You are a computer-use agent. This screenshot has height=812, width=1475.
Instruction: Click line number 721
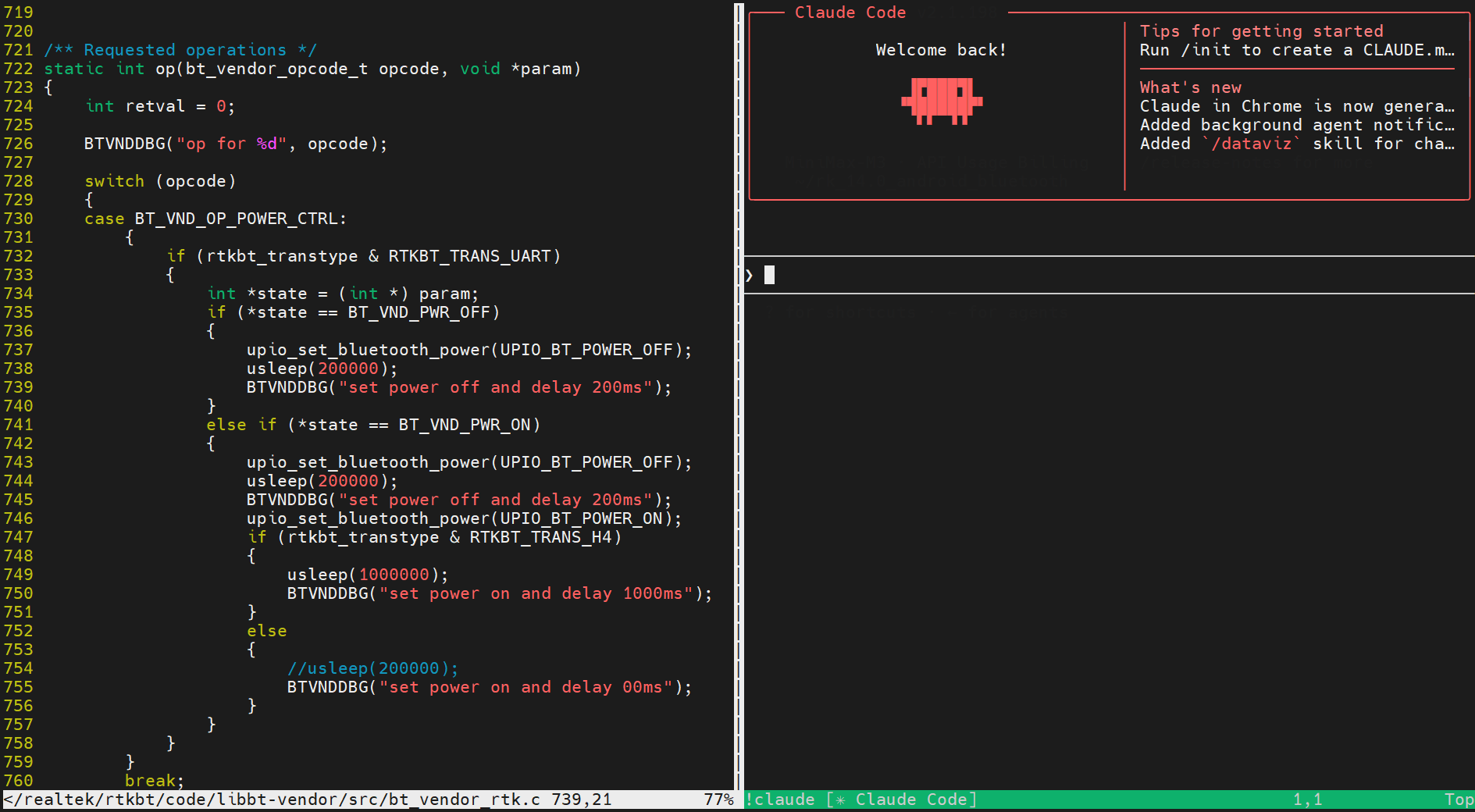tap(18, 50)
